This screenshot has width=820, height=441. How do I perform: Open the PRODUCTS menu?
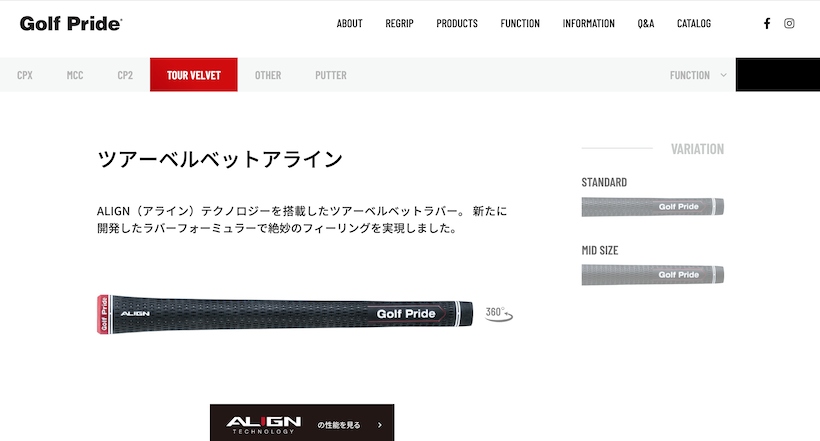(x=457, y=24)
